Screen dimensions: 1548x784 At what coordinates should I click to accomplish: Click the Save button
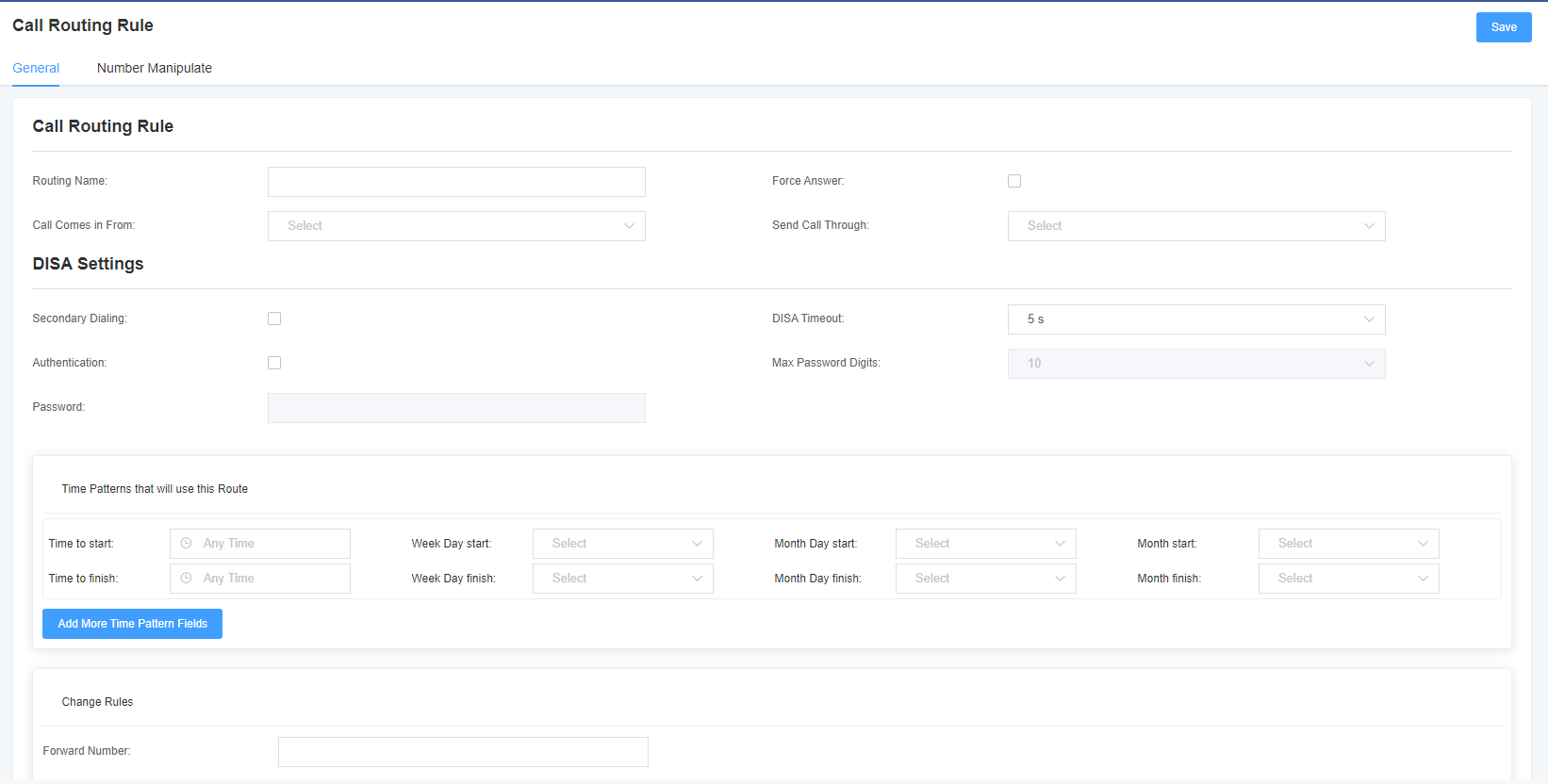click(1504, 27)
